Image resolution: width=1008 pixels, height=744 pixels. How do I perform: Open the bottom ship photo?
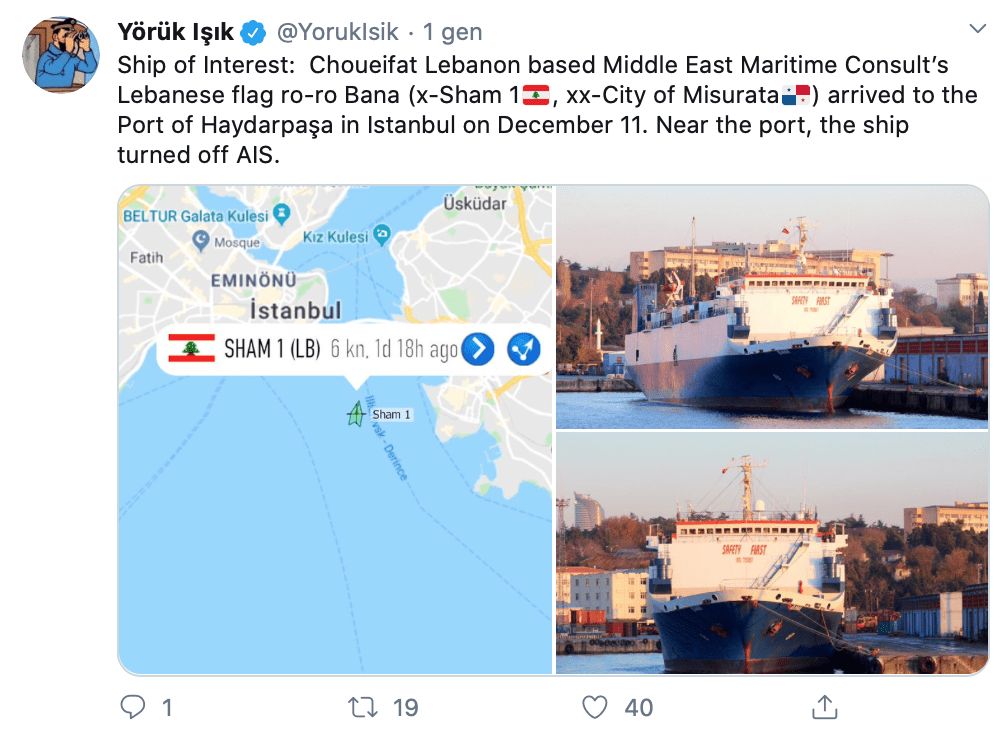(772, 553)
